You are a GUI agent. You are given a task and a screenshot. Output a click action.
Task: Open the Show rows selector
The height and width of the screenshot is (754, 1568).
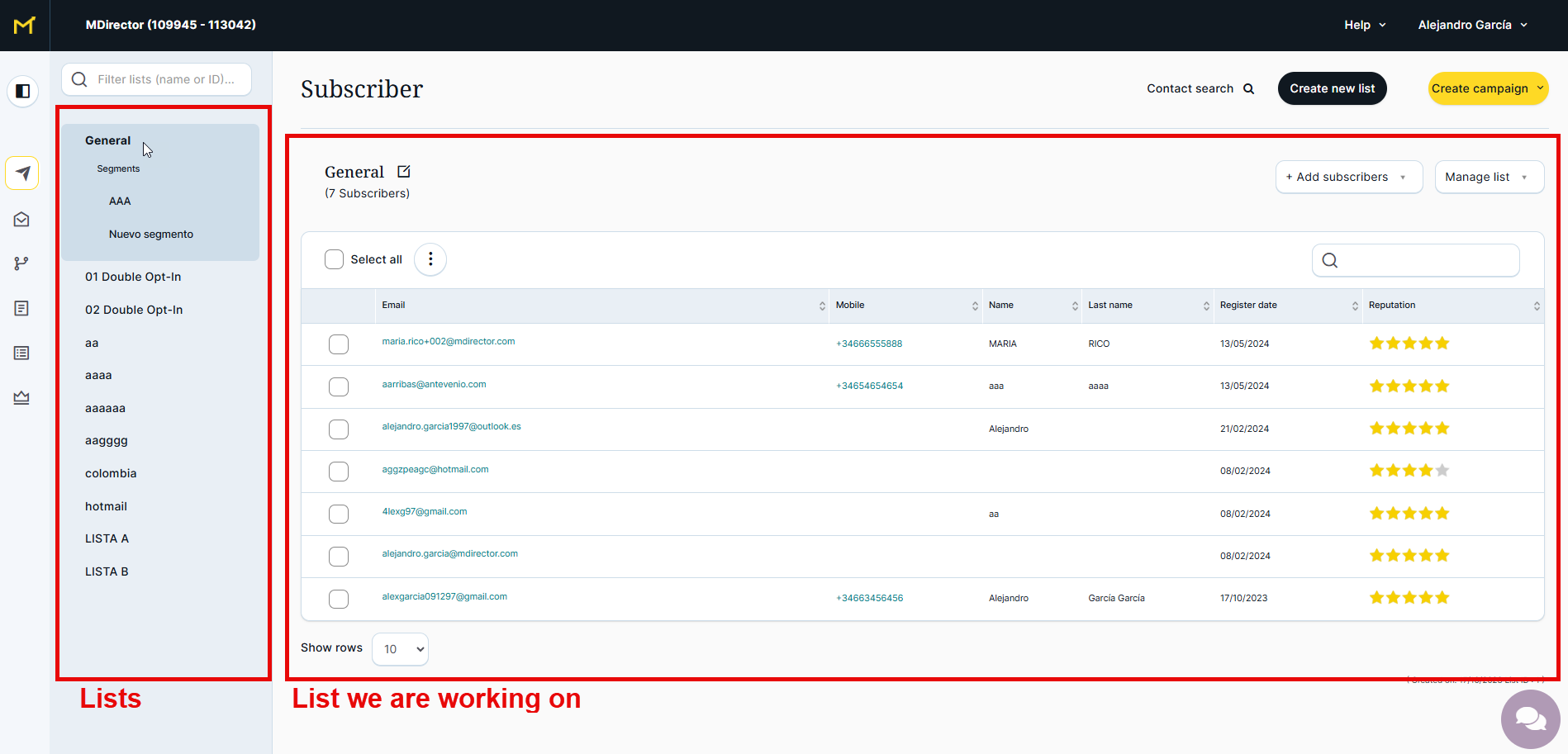tap(401, 649)
